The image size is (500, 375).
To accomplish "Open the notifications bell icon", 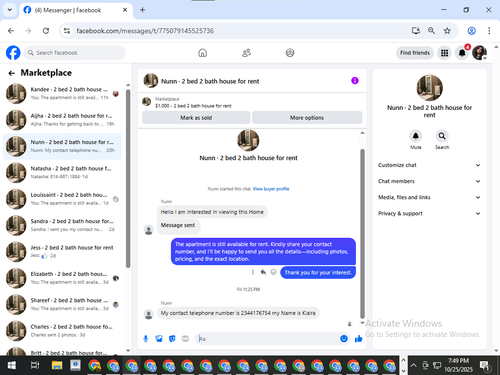I will coord(462,53).
